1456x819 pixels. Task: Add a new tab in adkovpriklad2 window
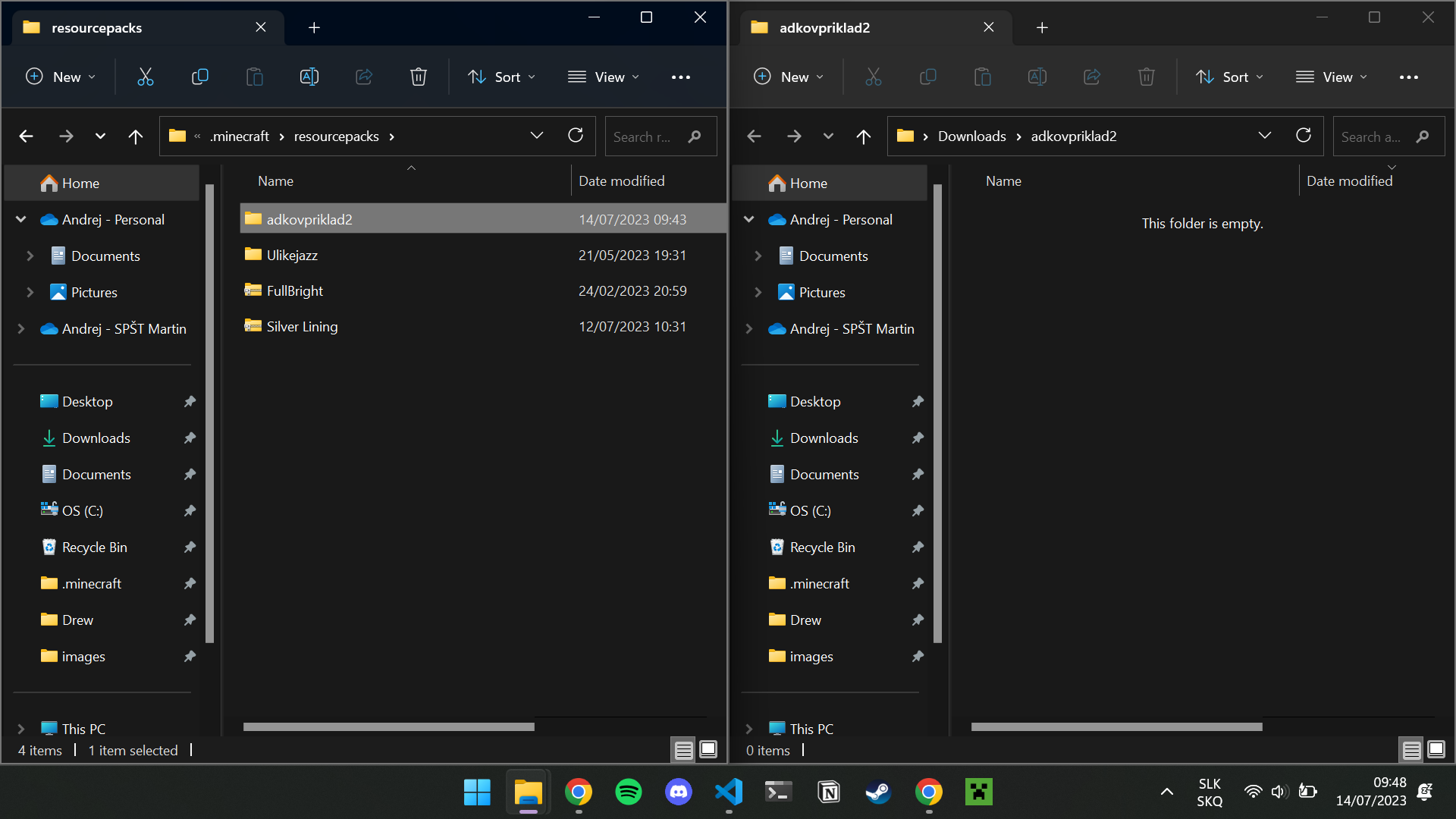pyautogui.click(x=1042, y=28)
